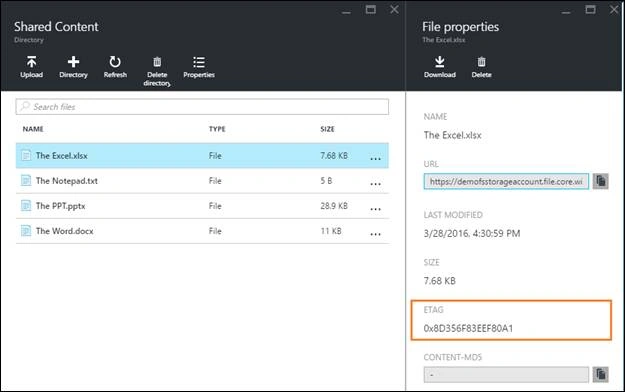Click the Delete directory trash icon
625x392 pixels.
pos(157,62)
